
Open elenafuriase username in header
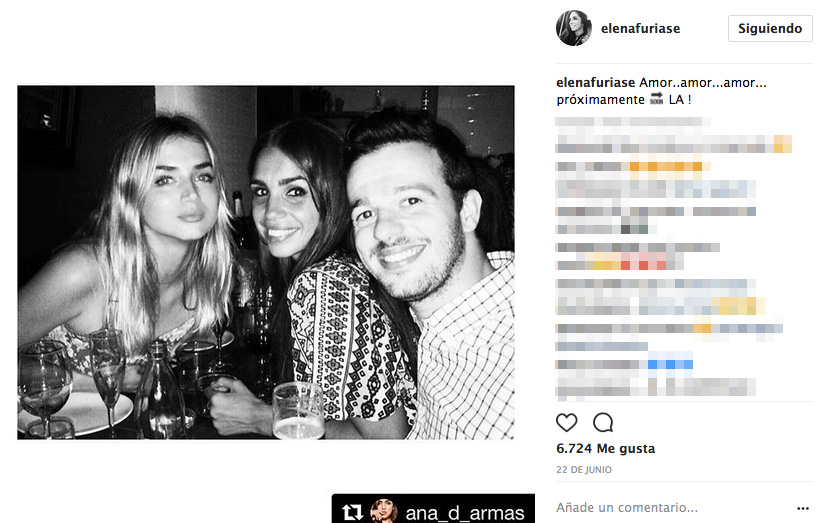(640, 28)
